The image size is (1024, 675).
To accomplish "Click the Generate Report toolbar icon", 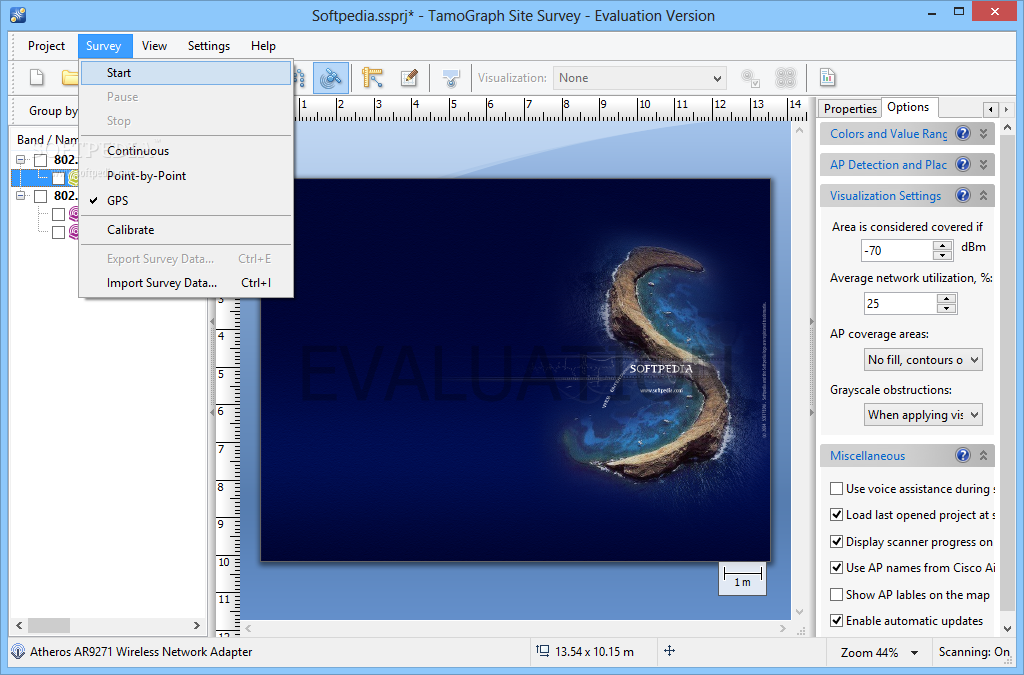I will [x=827, y=78].
